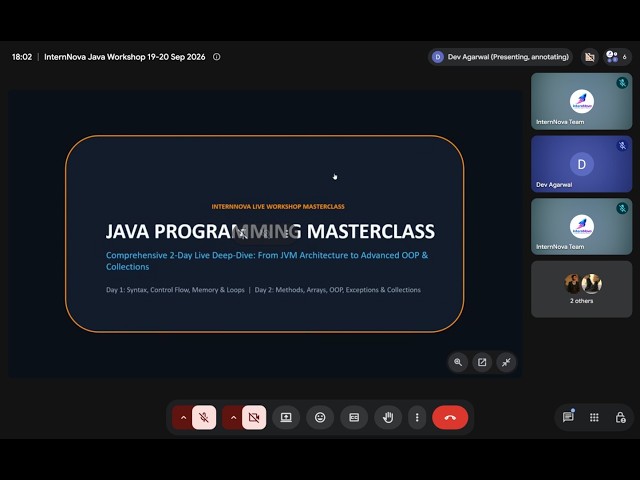Open the activities grid icon

pos(594,417)
